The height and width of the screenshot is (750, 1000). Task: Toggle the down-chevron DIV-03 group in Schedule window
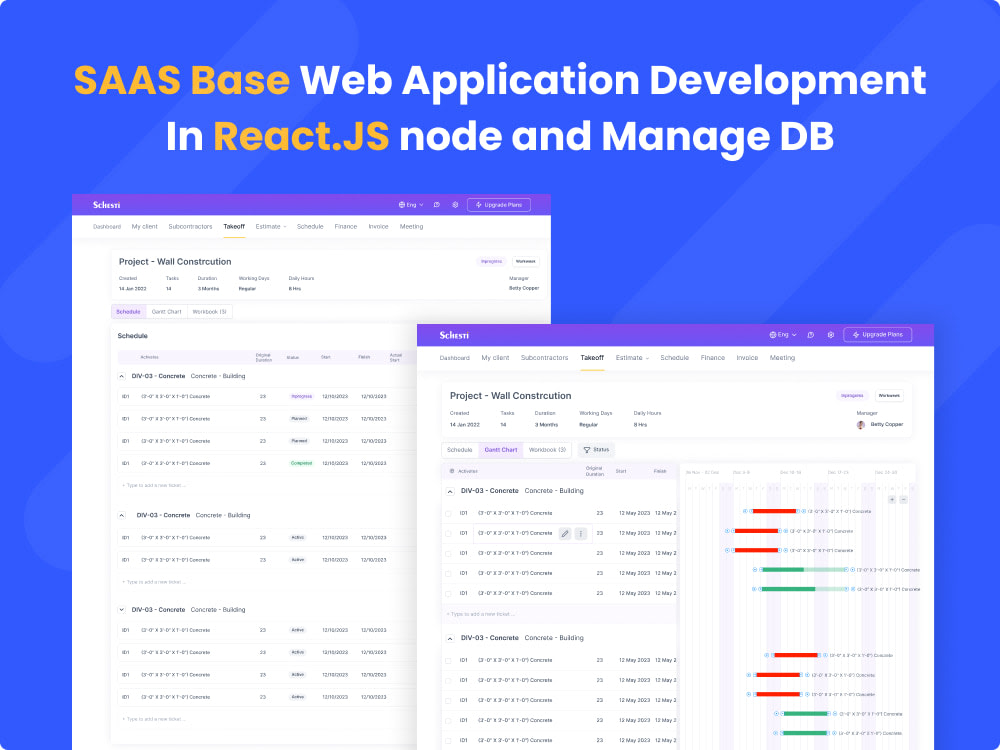coord(121,610)
